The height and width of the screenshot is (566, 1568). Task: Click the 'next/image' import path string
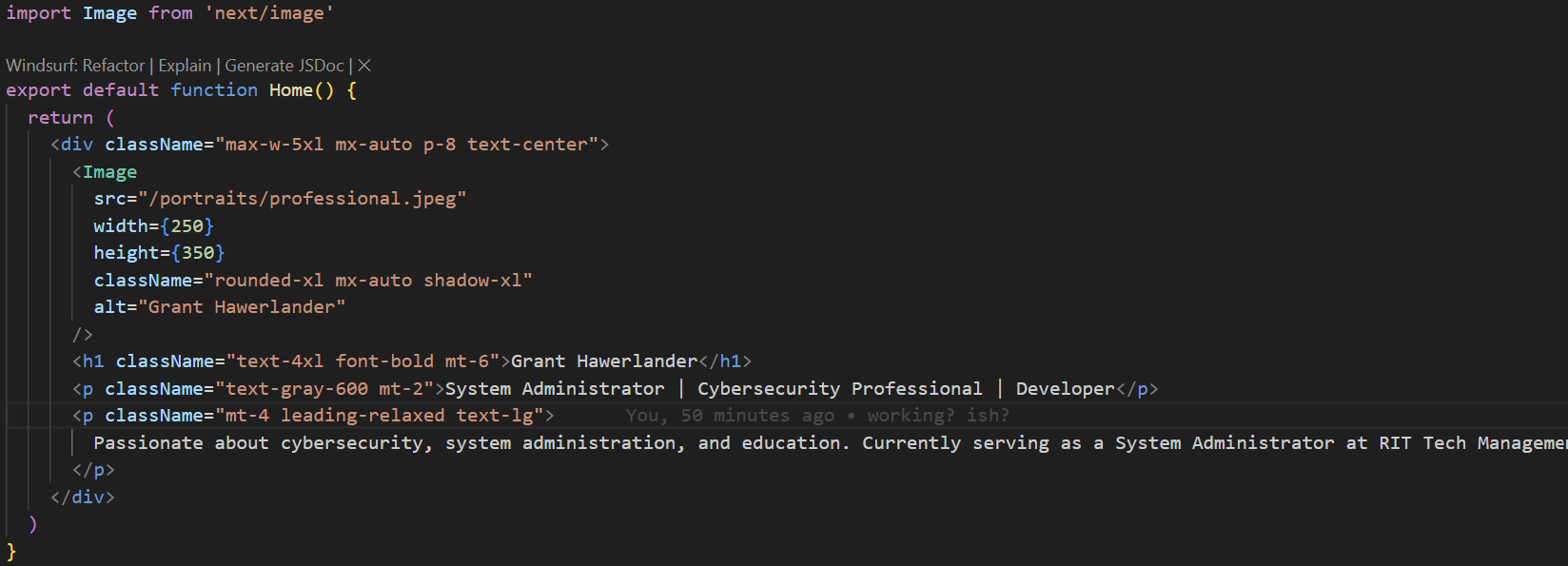tap(269, 13)
